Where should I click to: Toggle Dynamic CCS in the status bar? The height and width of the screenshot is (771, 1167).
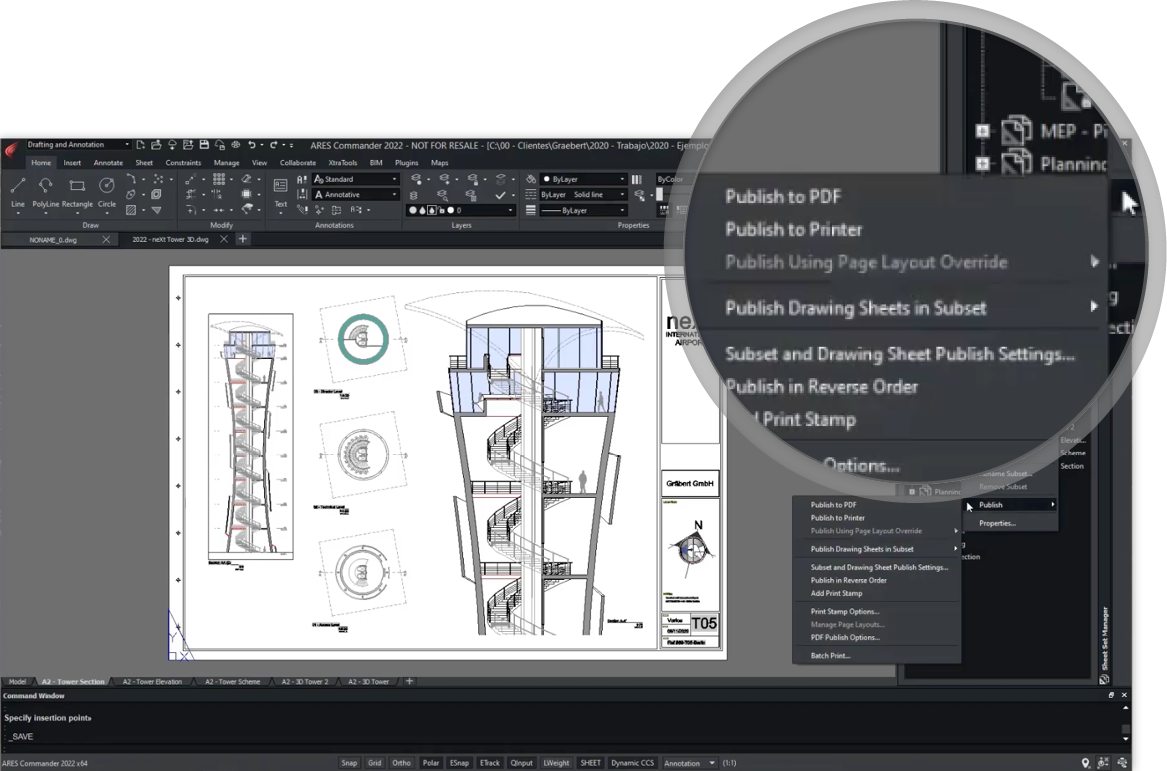633,763
